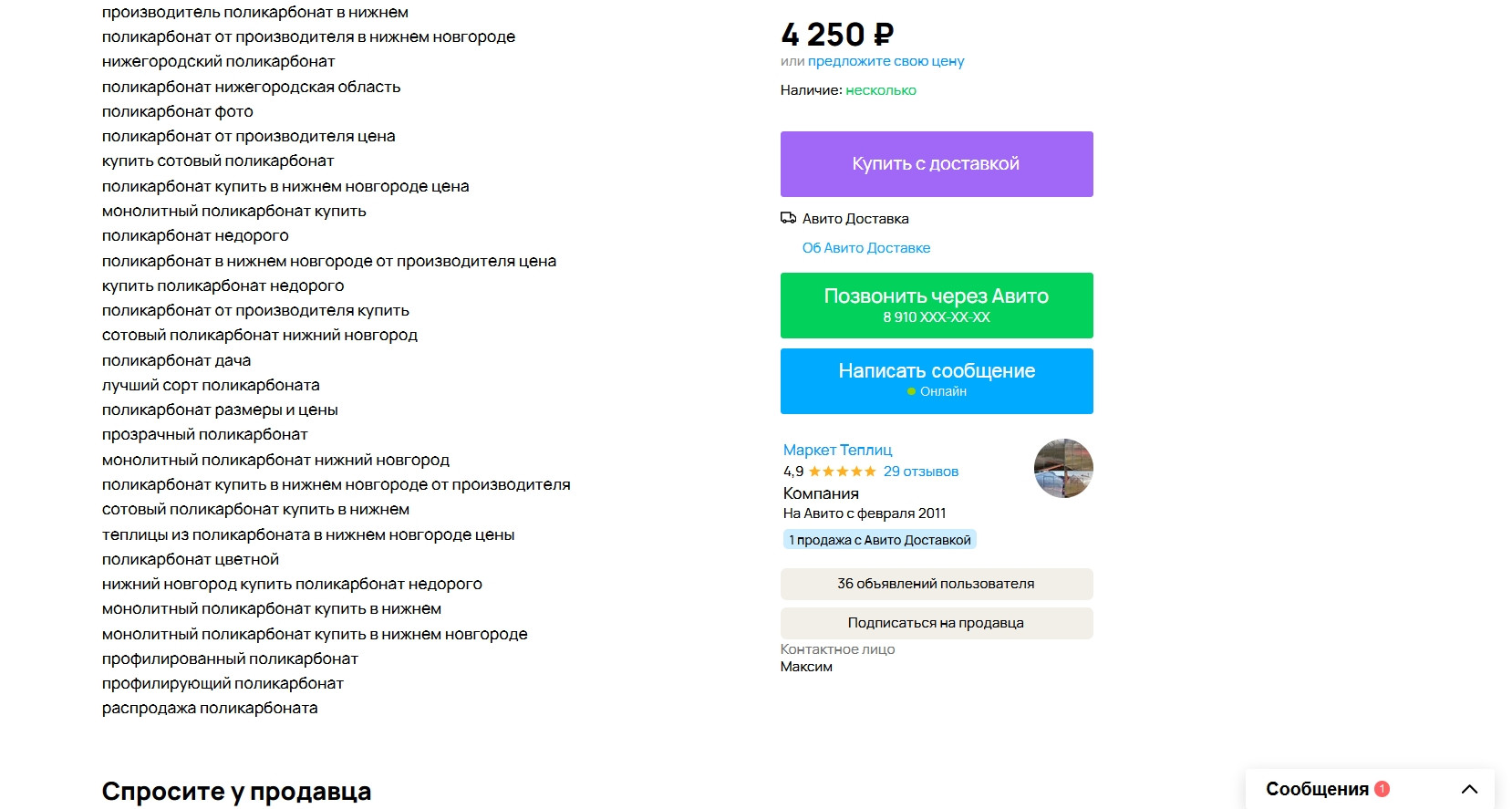1512x809 pixels.
Task: Open Маркет Теплиц seller profile link
Action: tap(837, 450)
